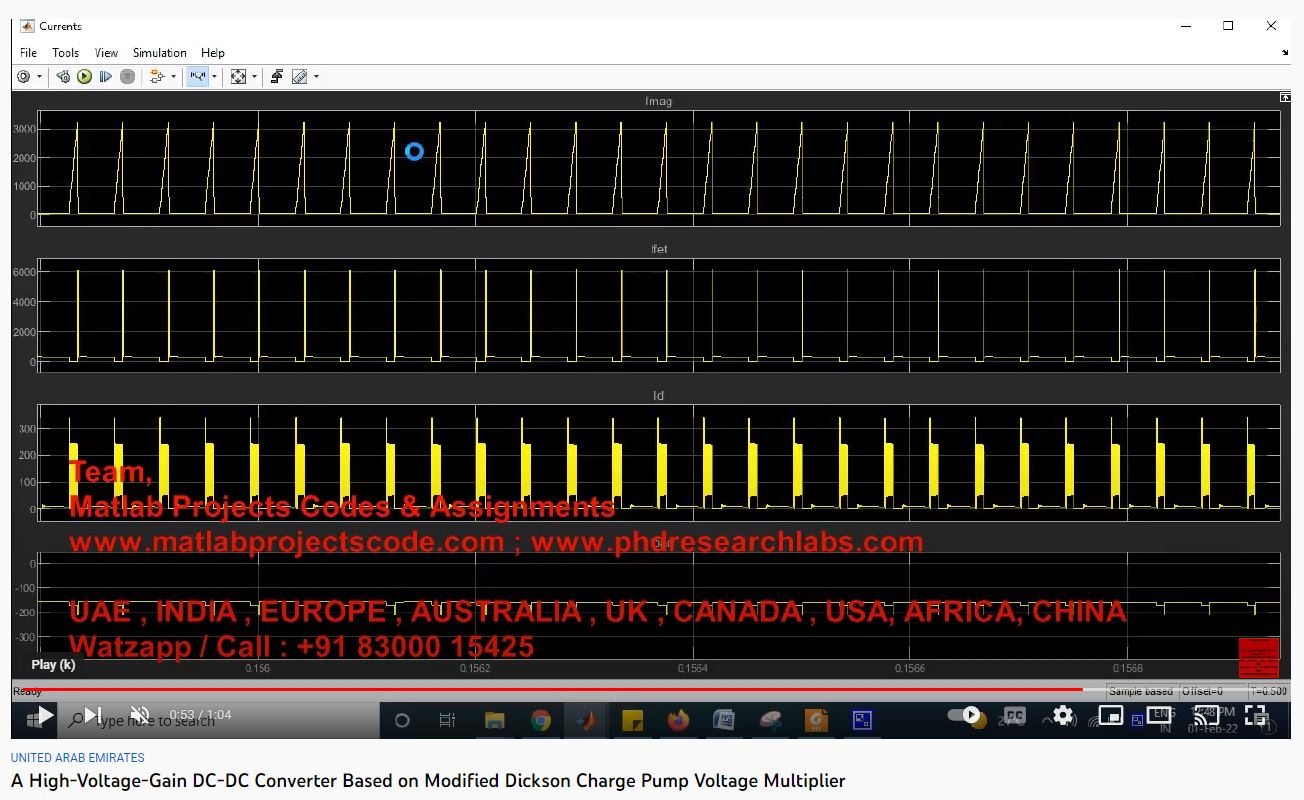Click the Highlight Simulink block icon
The height and width of the screenshot is (800, 1304).
(276, 77)
